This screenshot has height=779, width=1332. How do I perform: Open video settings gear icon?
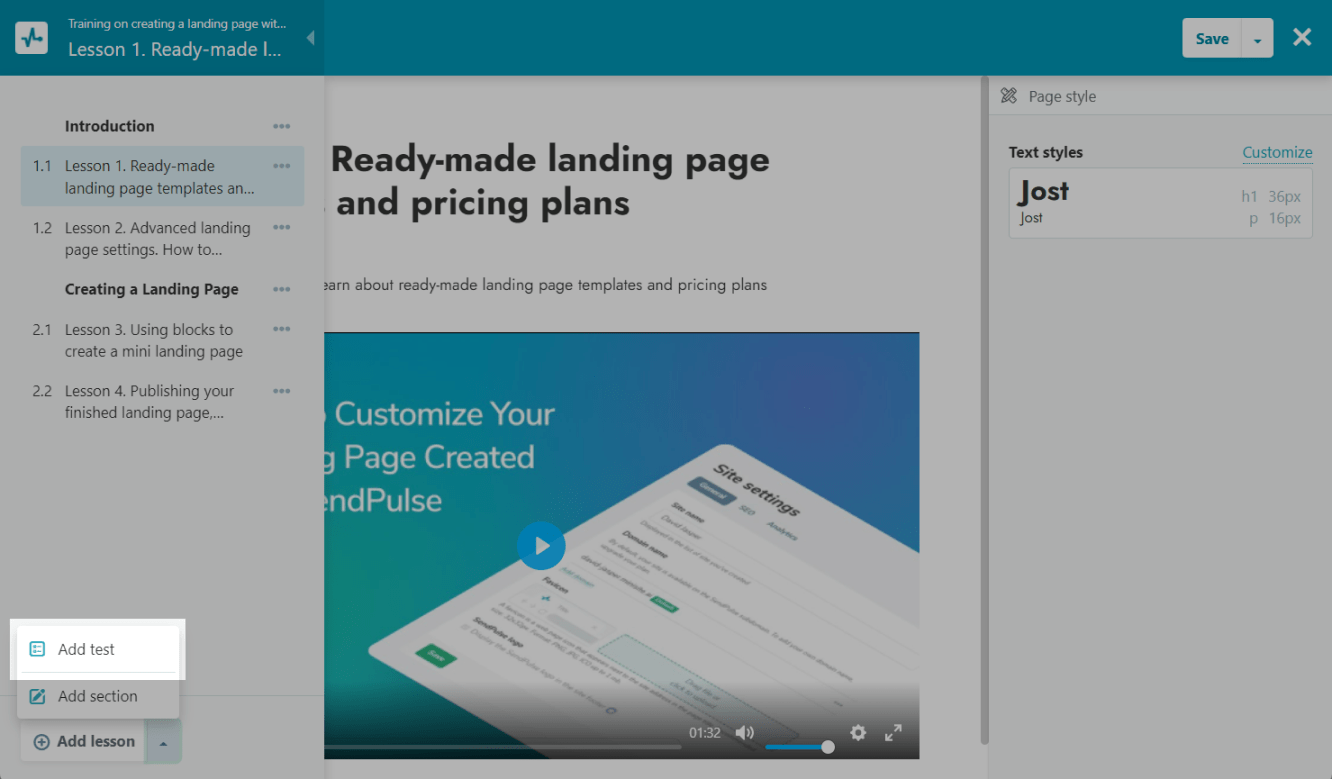point(858,733)
